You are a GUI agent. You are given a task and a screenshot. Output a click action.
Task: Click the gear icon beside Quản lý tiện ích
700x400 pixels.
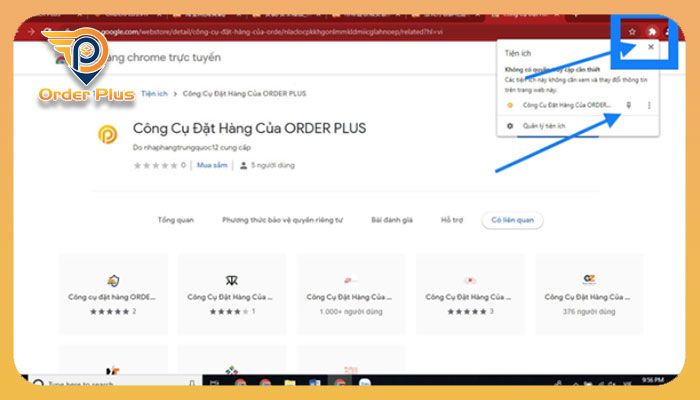click(x=510, y=126)
